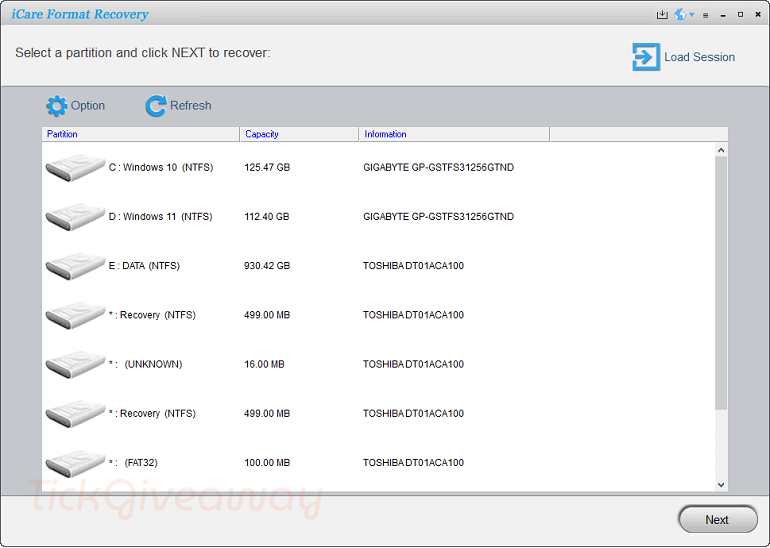Click the Refresh label text
This screenshot has width=770, height=548.
[191, 106]
